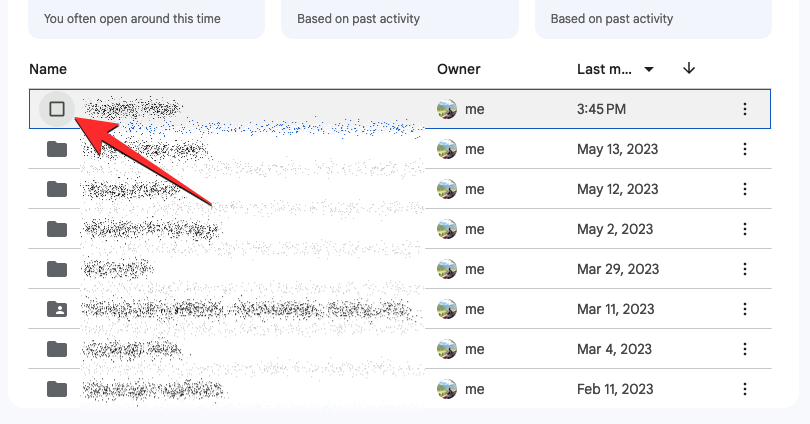Image resolution: width=810 pixels, height=424 pixels.
Task: Open more options for Mar 11, 2023 folder
Action: pyautogui.click(x=745, y=309)
